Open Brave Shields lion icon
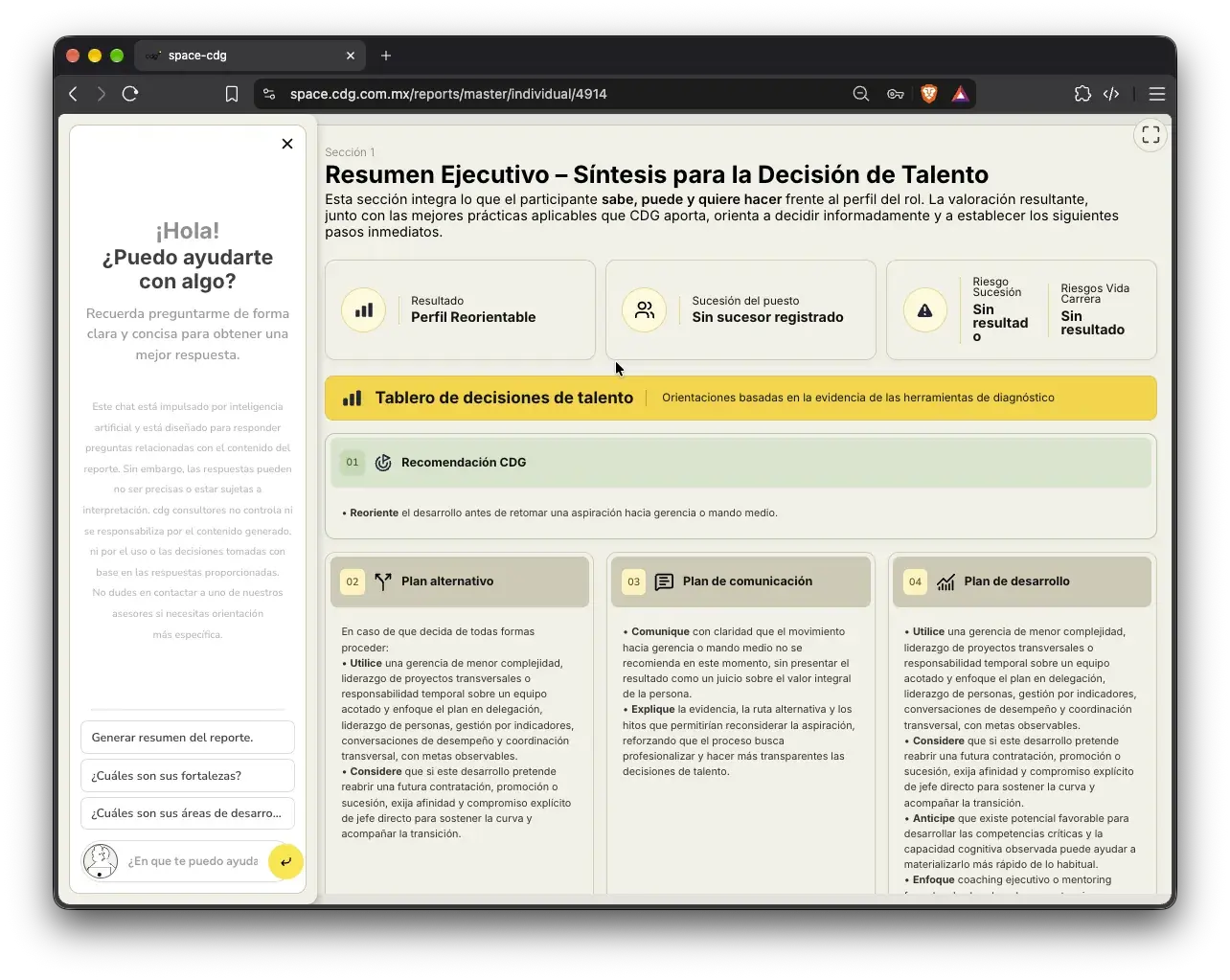The image size is (1230, 980). (929, 94)
